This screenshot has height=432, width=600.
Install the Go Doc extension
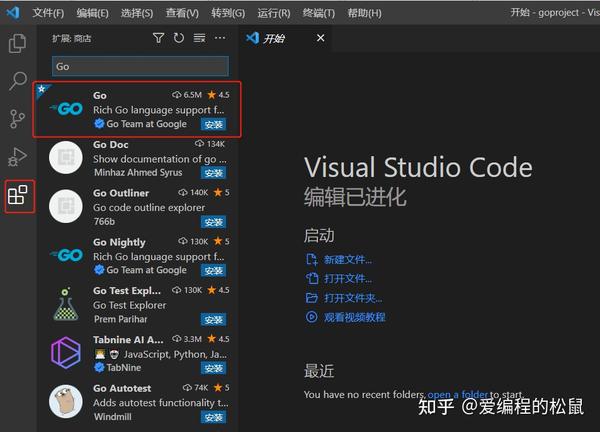point(213,173)
